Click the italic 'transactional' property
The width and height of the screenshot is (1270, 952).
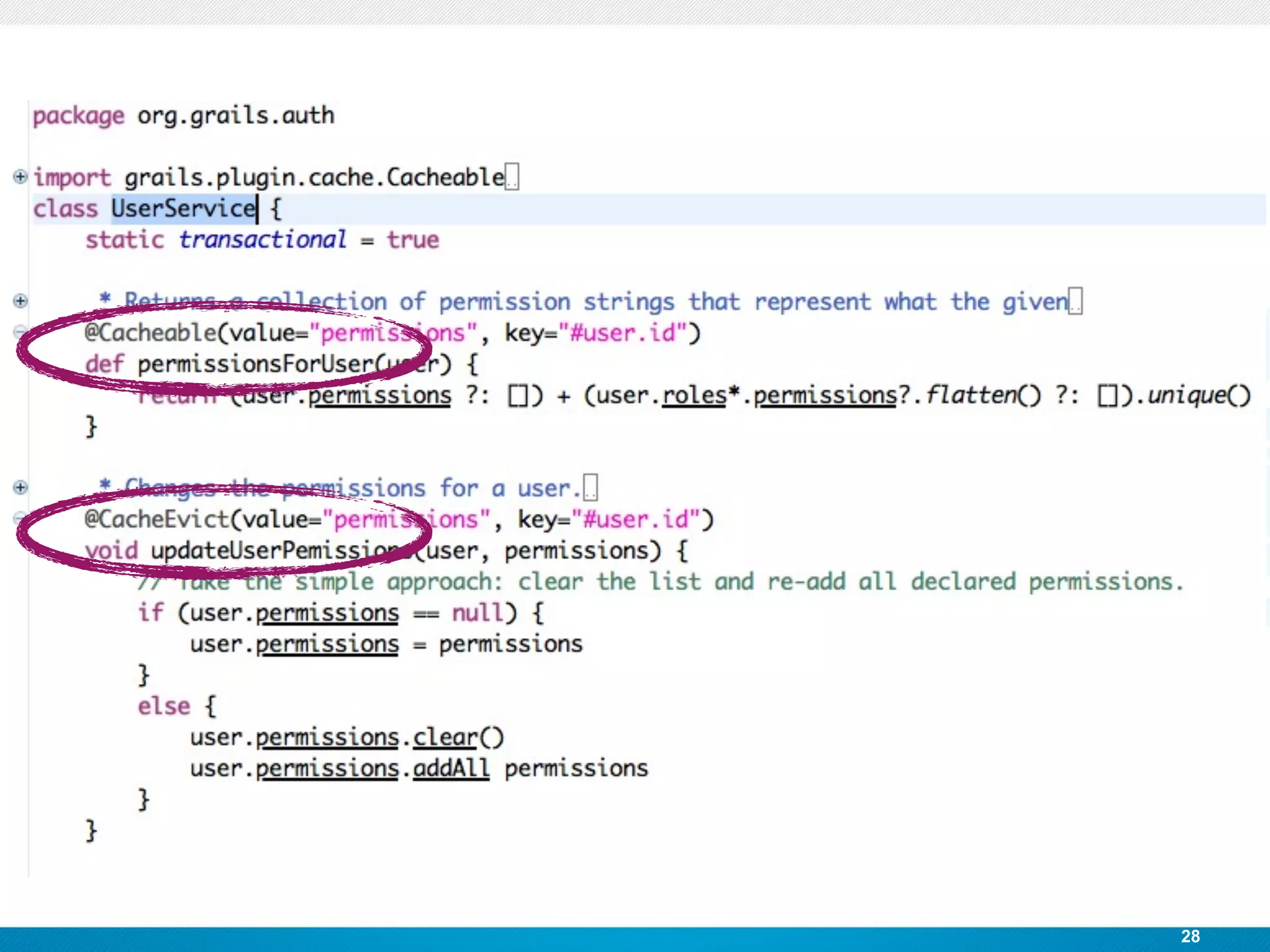click(x=262, y=240)
